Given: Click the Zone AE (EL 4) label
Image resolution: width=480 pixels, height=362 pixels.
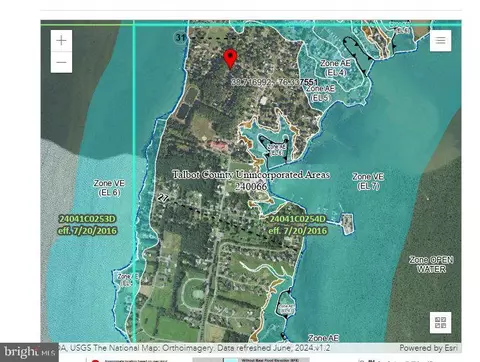Looking at the screenshot, I should (335, 68).
